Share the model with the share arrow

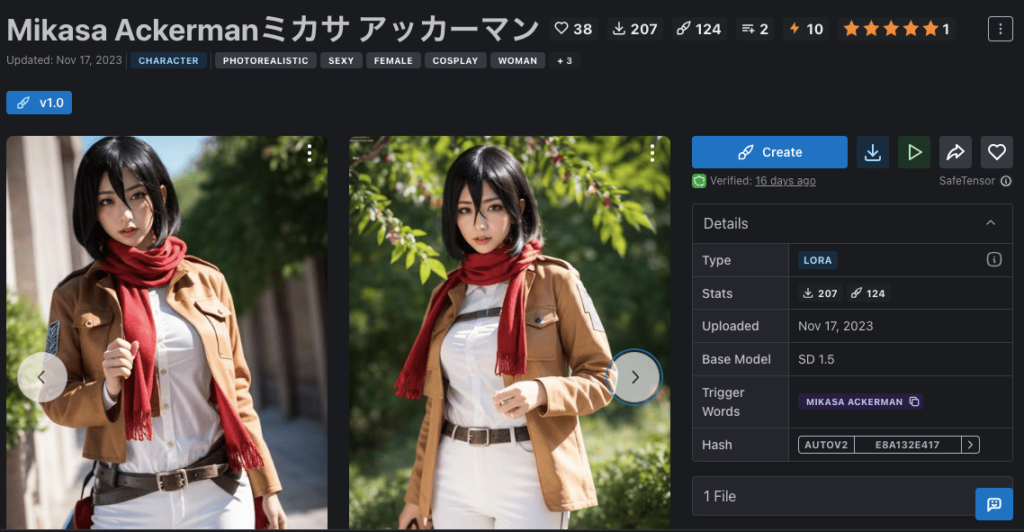(955, 152)
